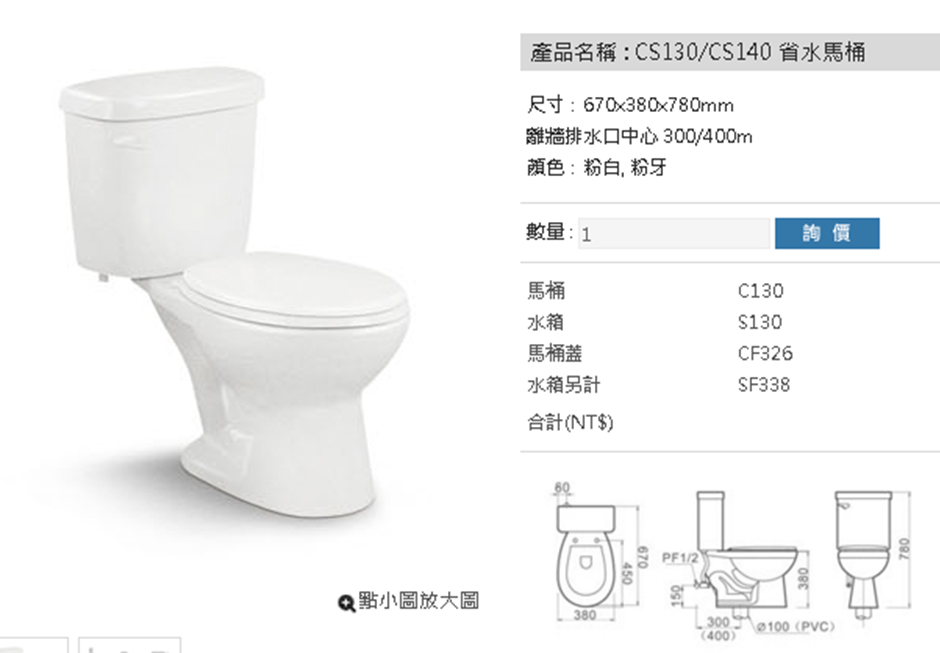This screenshot has width=940, height=653.
Task: Click the 顏色 粉白, 粉牙 color text
Action: (x=596, y=167)
